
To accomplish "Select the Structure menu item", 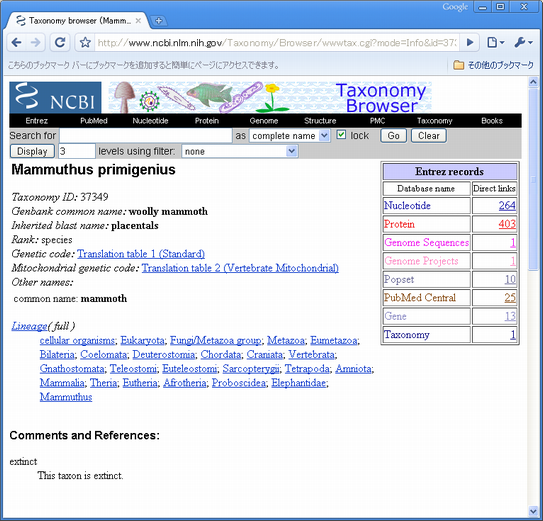I will 320,121.
